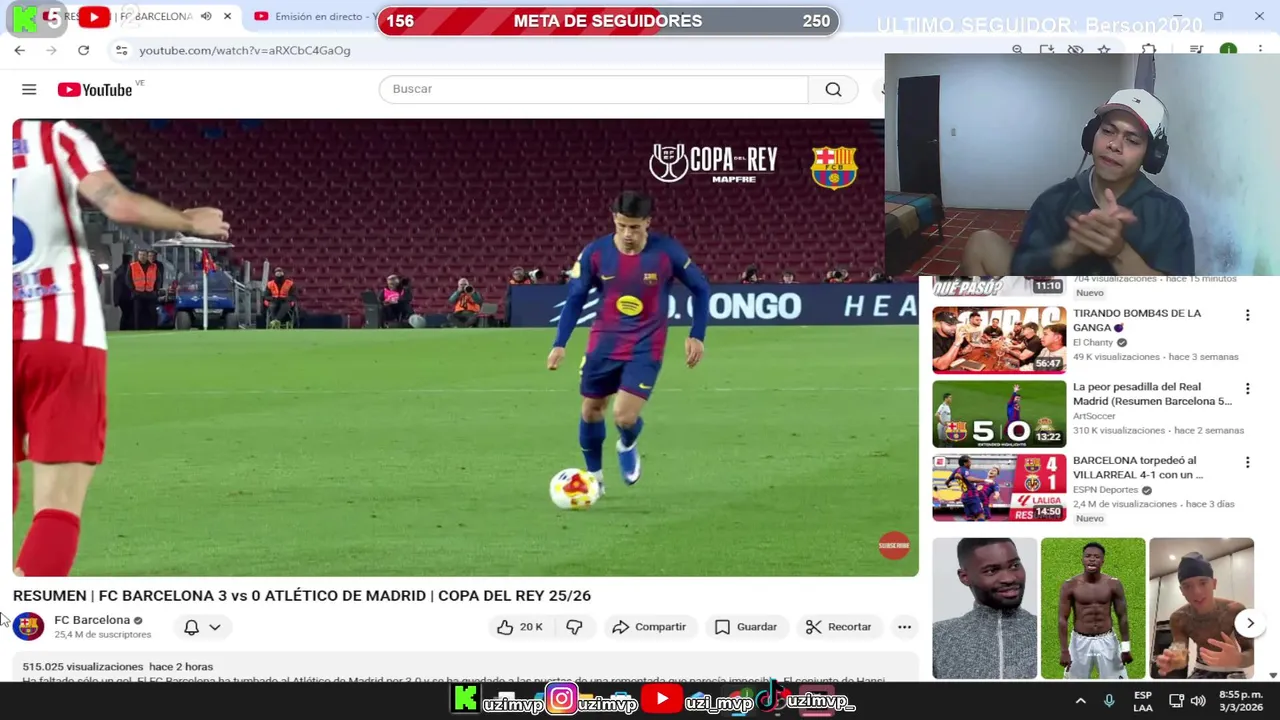Mute the FC BARCELONA tab audio
The width and height of the screenshot is (1280, 720).
(206, 17)
